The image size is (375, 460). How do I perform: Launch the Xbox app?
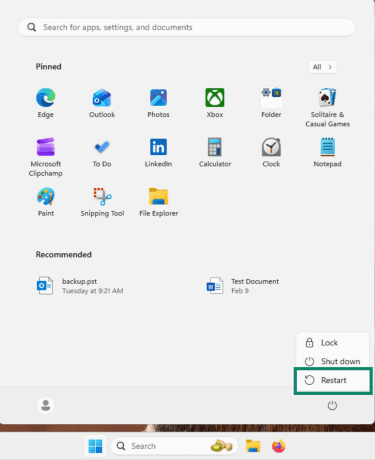click(x=215, y=103)
